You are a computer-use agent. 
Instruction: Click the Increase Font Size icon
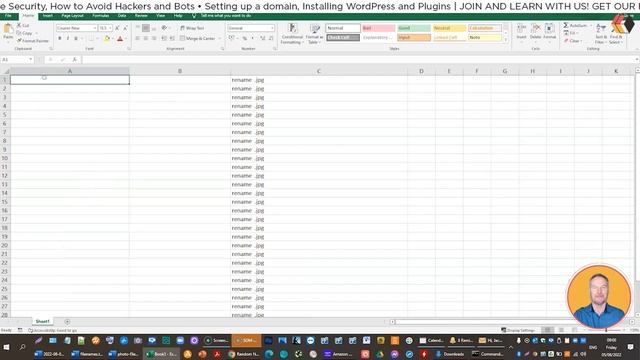pos(117,28)
